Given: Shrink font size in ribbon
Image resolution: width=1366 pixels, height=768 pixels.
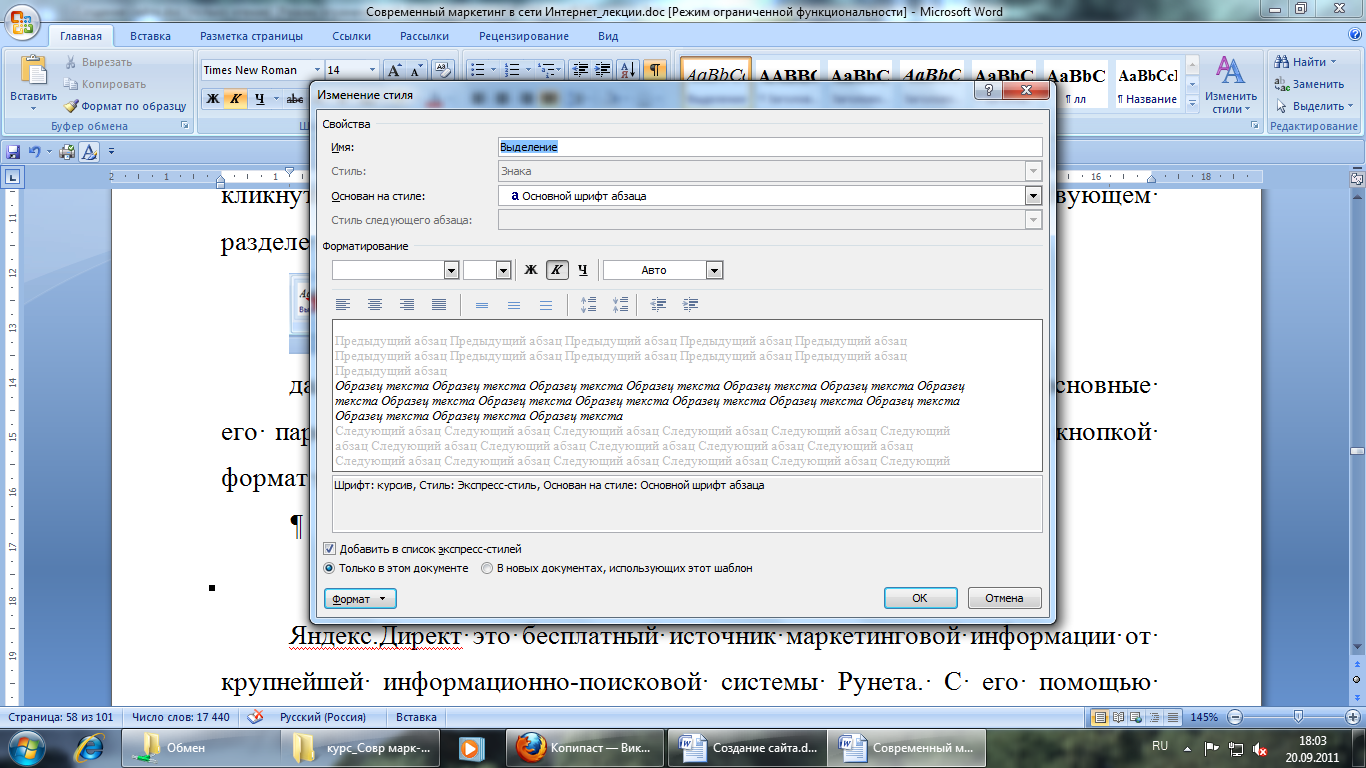Looking at the screenshot, I should [416, 70].
